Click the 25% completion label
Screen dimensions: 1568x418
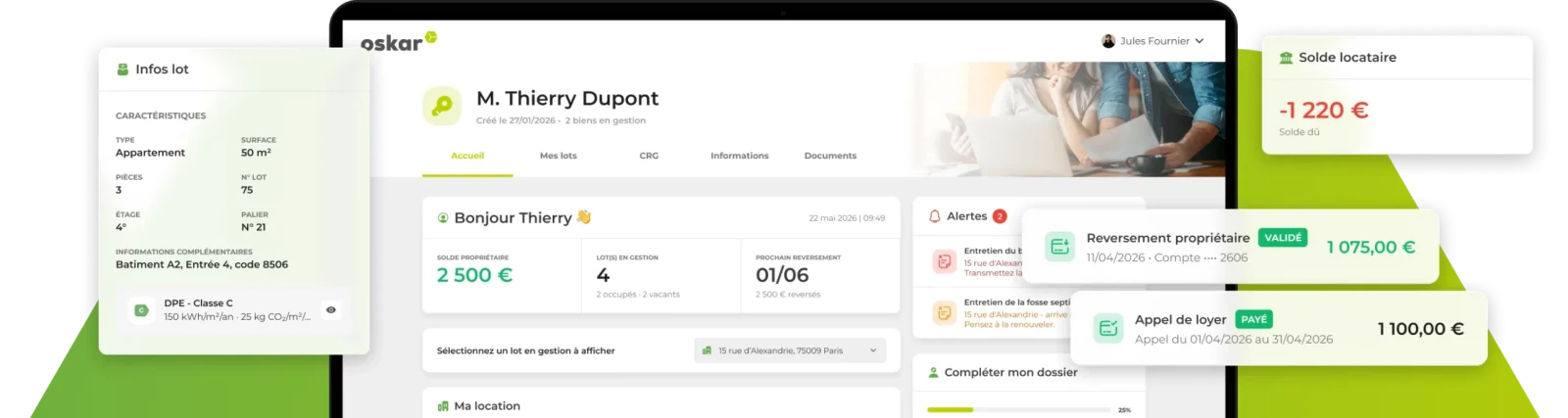coord(1125,410)
